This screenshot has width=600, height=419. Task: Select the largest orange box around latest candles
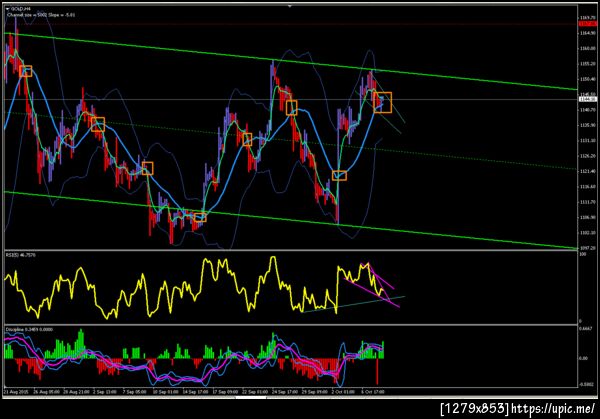point(383,103)
